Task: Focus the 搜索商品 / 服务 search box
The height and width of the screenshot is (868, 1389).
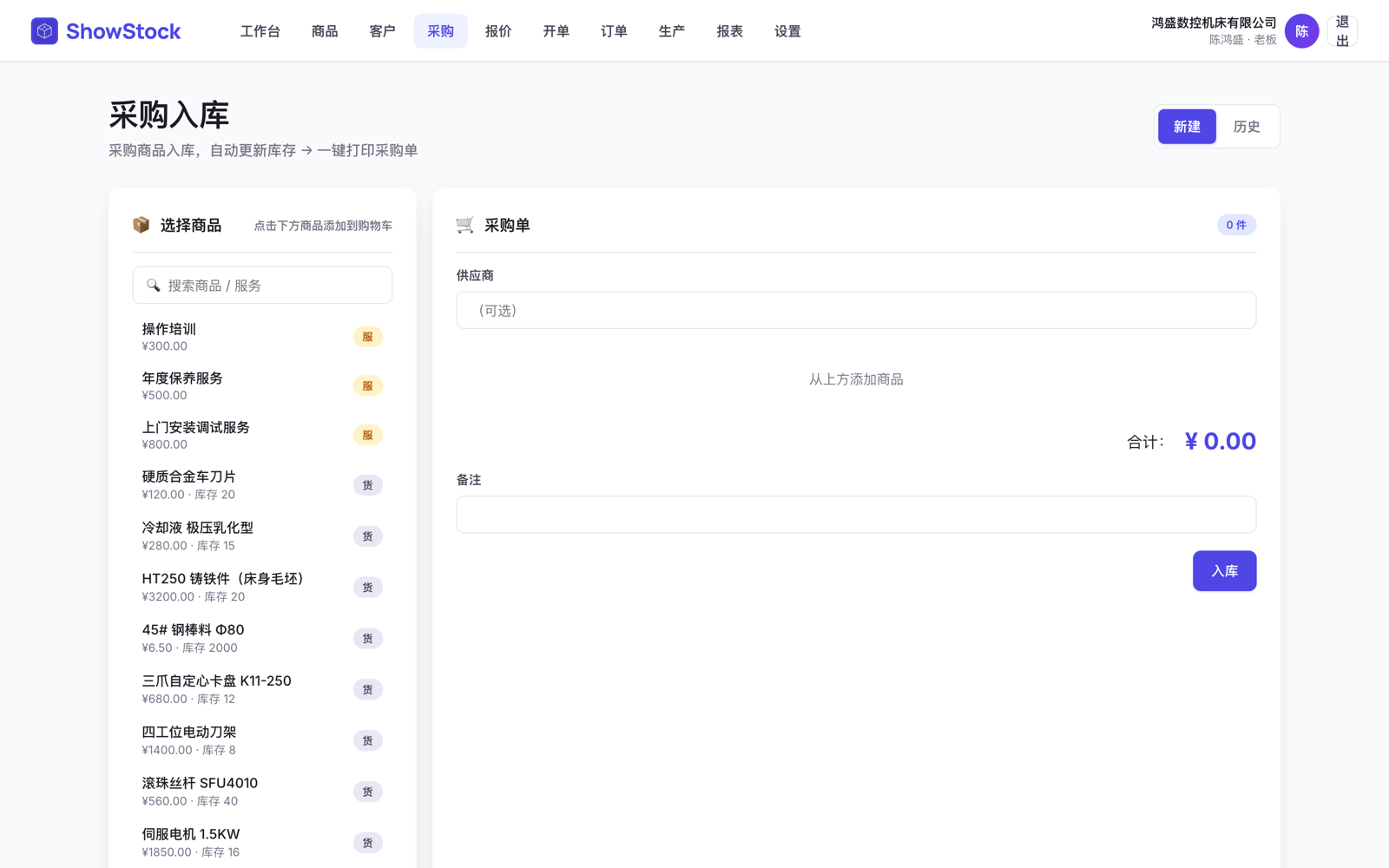Action: [262, 286]
